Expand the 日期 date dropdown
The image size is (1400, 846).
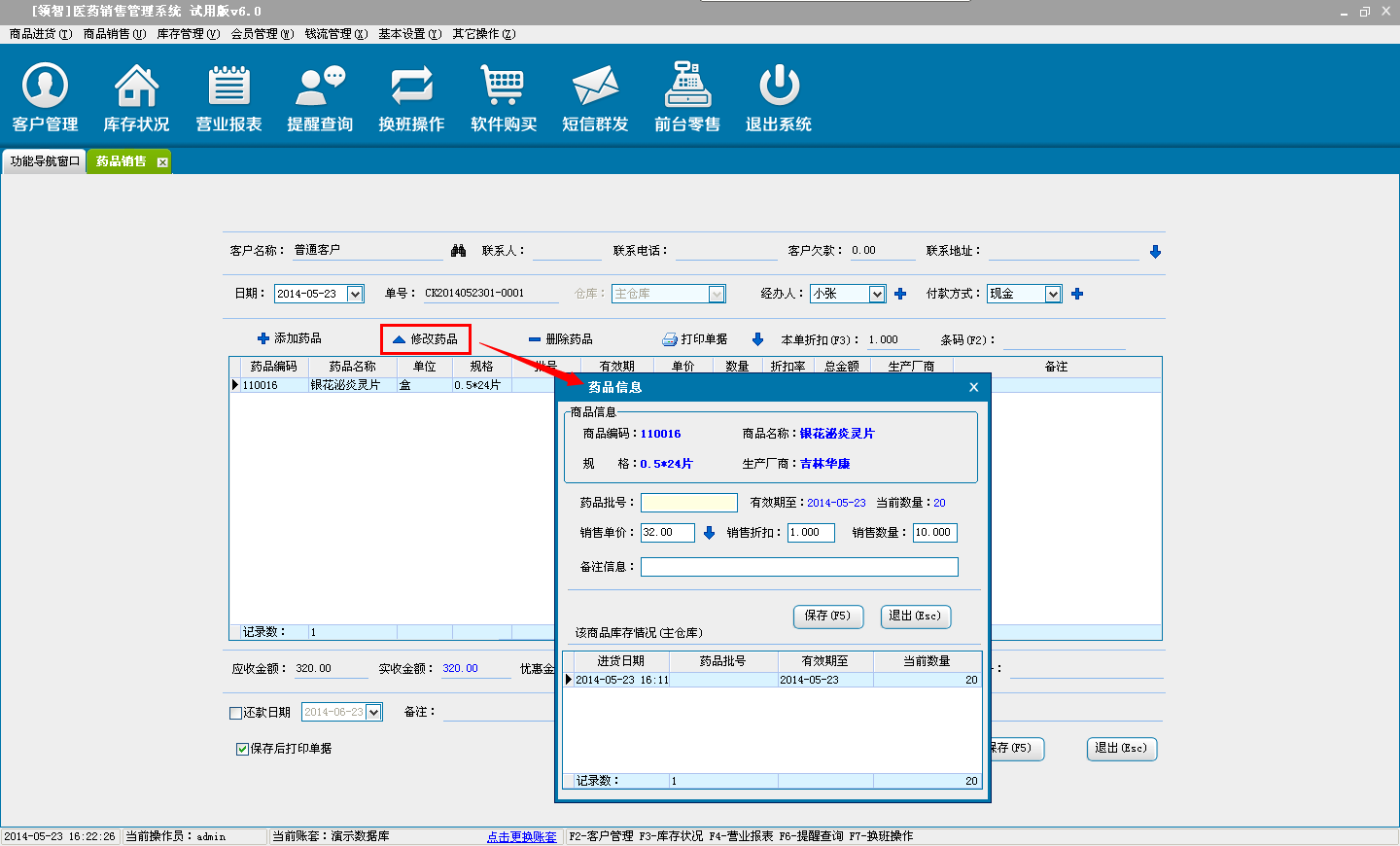click(355, 294)
